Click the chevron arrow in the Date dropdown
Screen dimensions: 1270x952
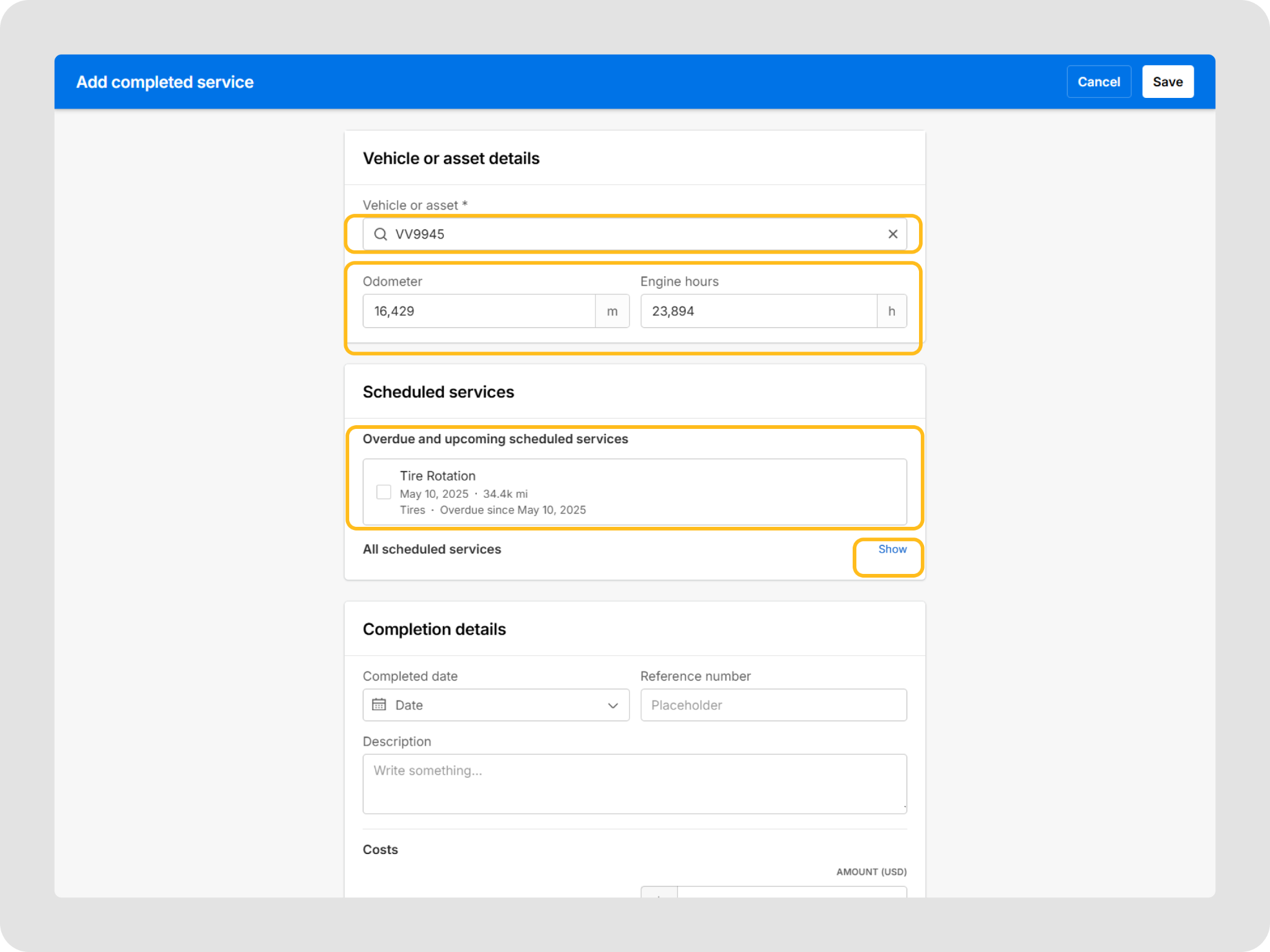pos(613,706)
